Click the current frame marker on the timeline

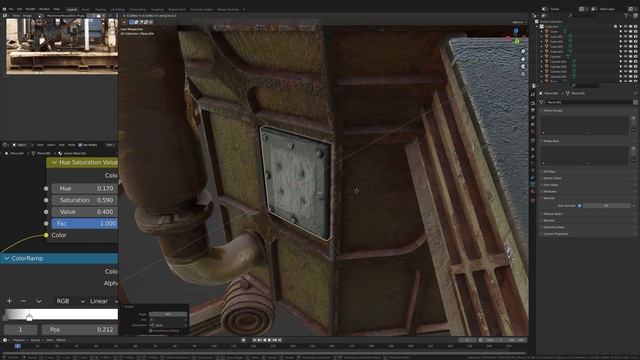[x=18, y=346]
